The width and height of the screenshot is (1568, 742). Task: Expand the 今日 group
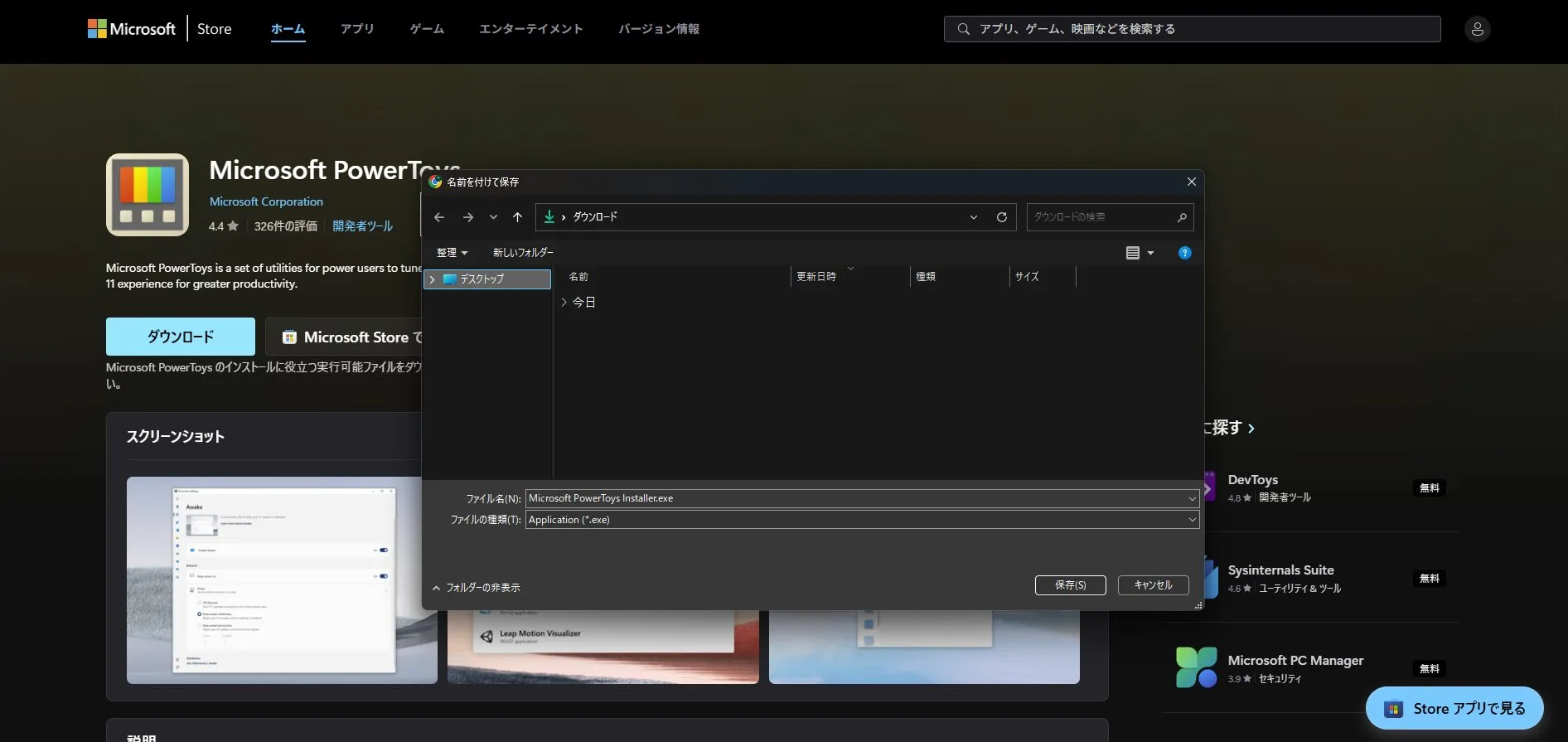pyautogui.click(x=564, y=303)
